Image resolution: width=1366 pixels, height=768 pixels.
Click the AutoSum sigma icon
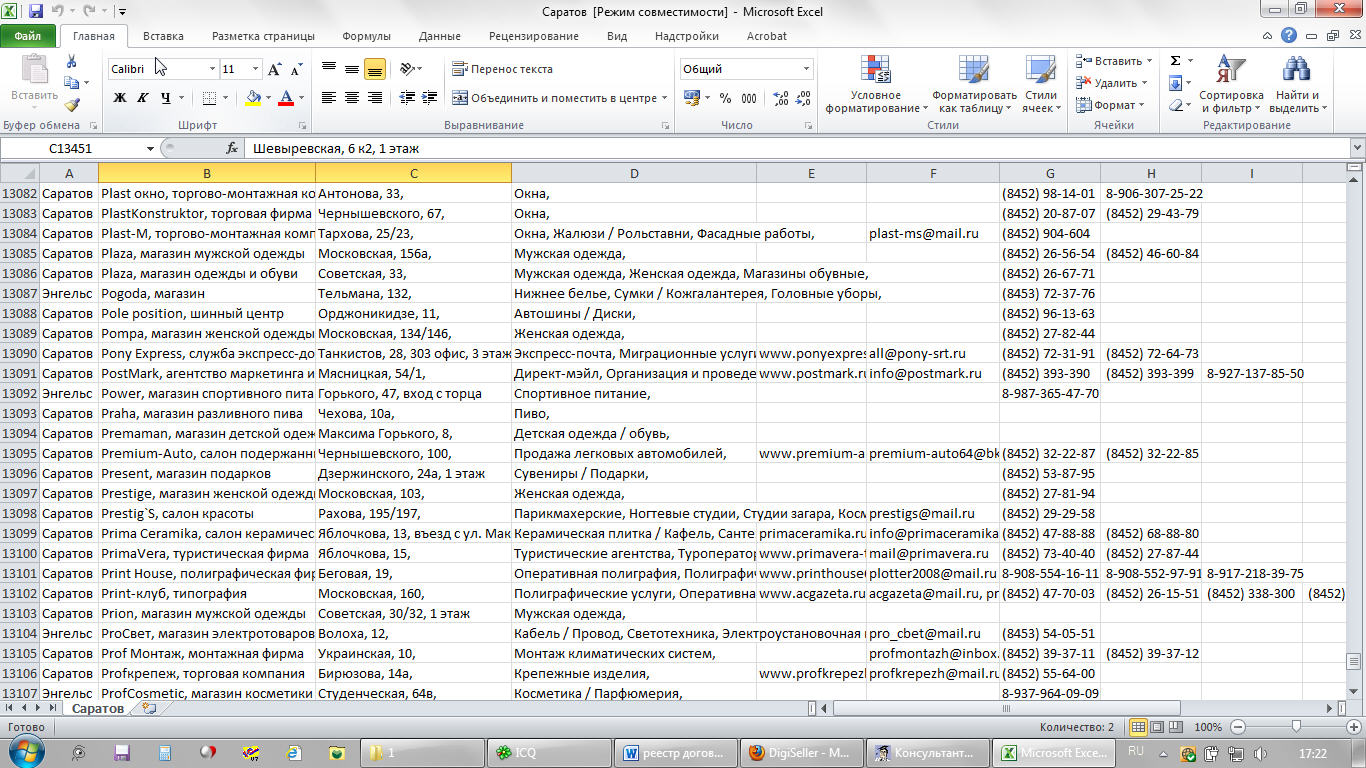pos(1176,61)
